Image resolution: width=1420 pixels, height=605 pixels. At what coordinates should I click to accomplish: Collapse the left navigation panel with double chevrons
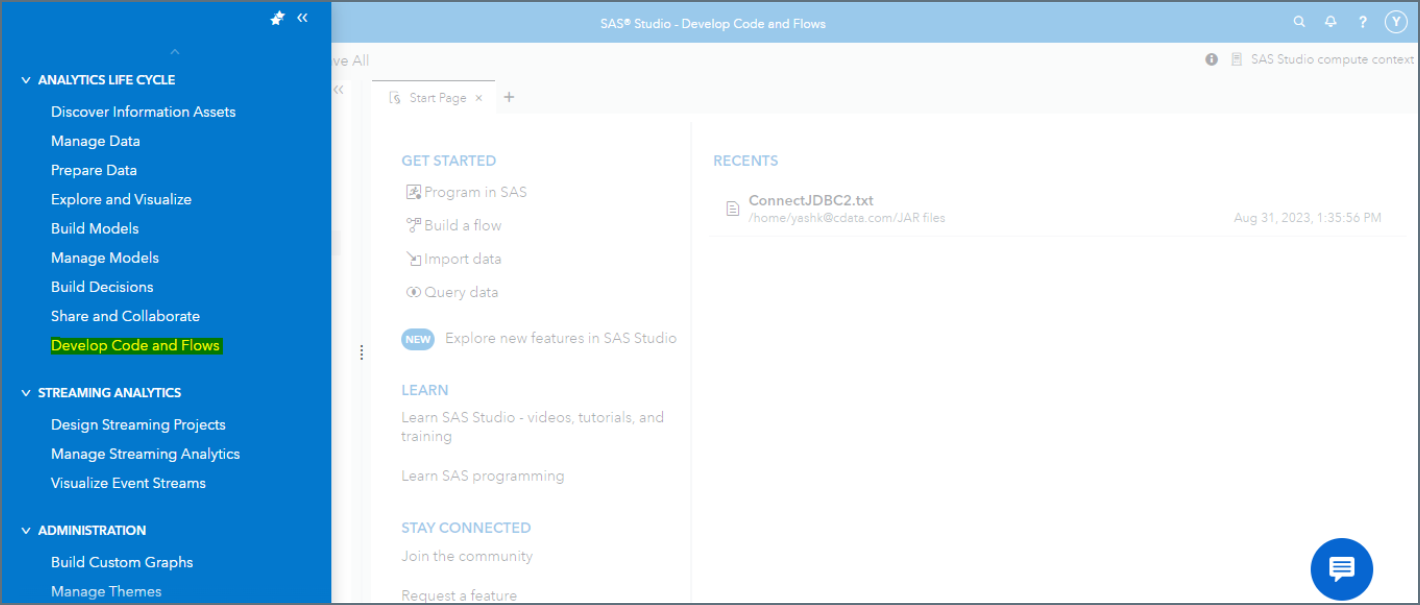click(x=303, y=17)
